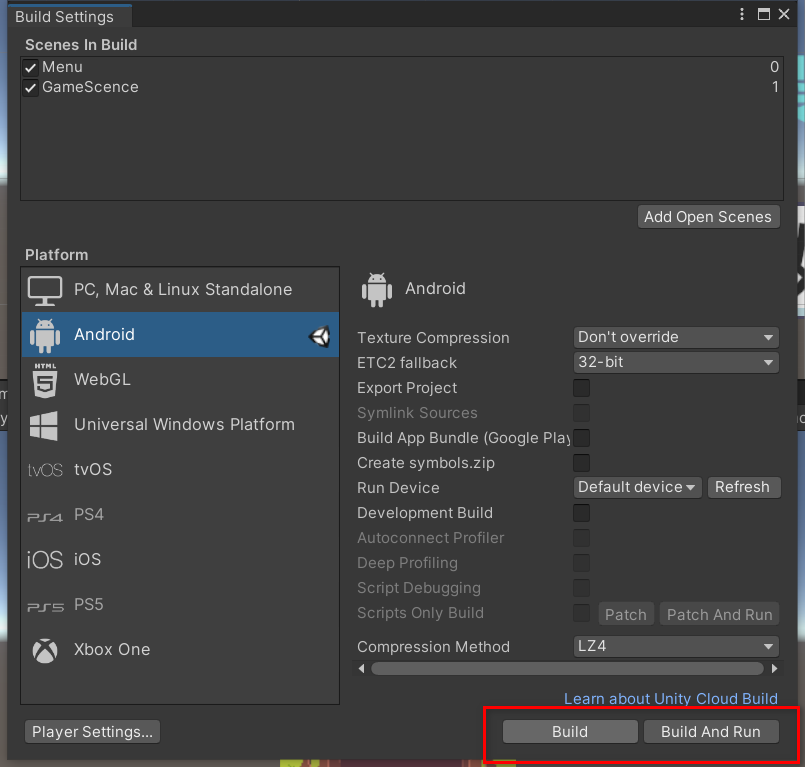Open the Run Device dropdown

(x=637, y=487)
